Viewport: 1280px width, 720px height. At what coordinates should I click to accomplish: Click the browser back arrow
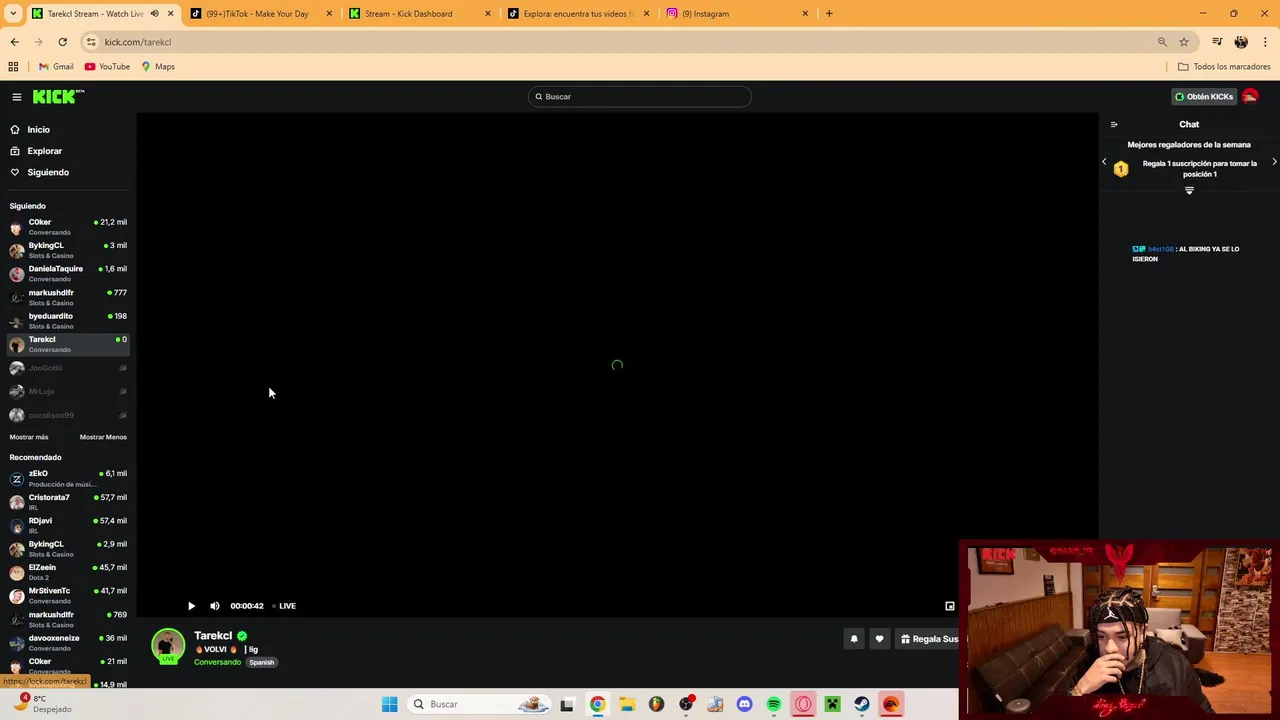pyautogui.click(x=14, y=42)
